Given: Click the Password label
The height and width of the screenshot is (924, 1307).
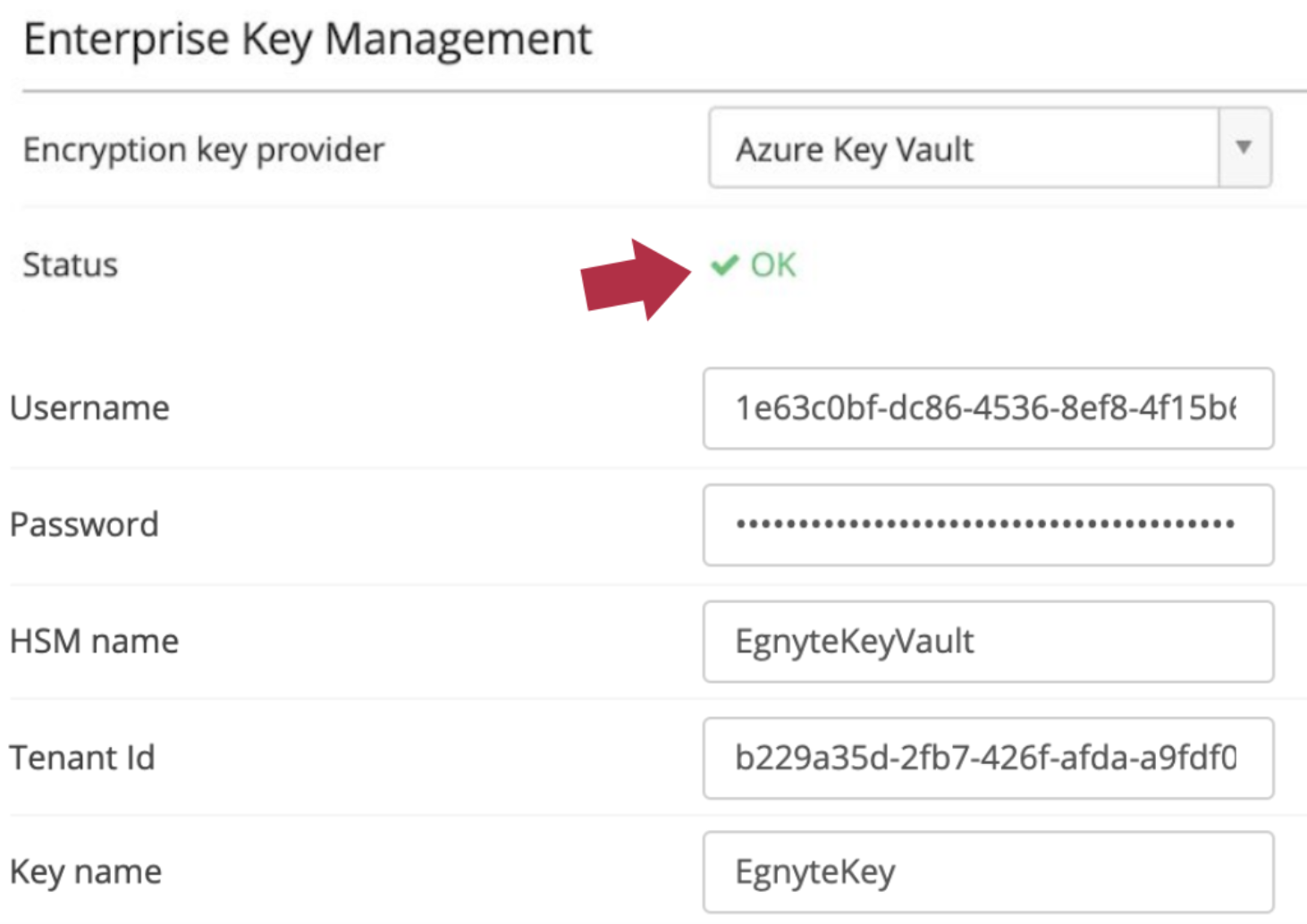Looking at the screenshot, I should coord(84,525).
